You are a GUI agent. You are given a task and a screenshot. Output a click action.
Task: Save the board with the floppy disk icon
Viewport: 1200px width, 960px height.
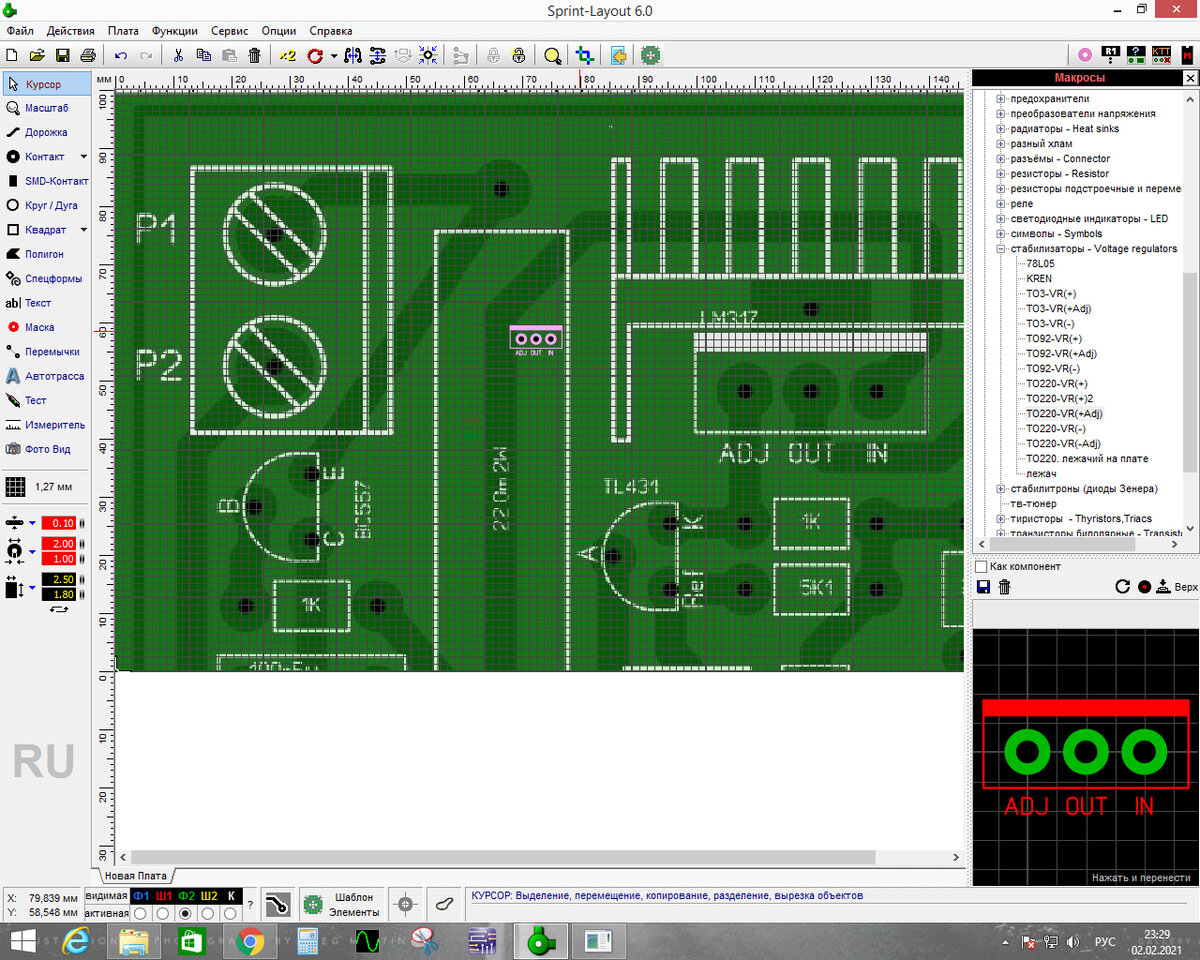[62, 55]
